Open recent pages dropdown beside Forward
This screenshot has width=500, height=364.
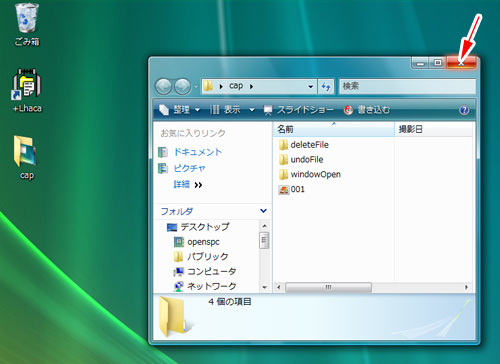(x=196, y=87)
